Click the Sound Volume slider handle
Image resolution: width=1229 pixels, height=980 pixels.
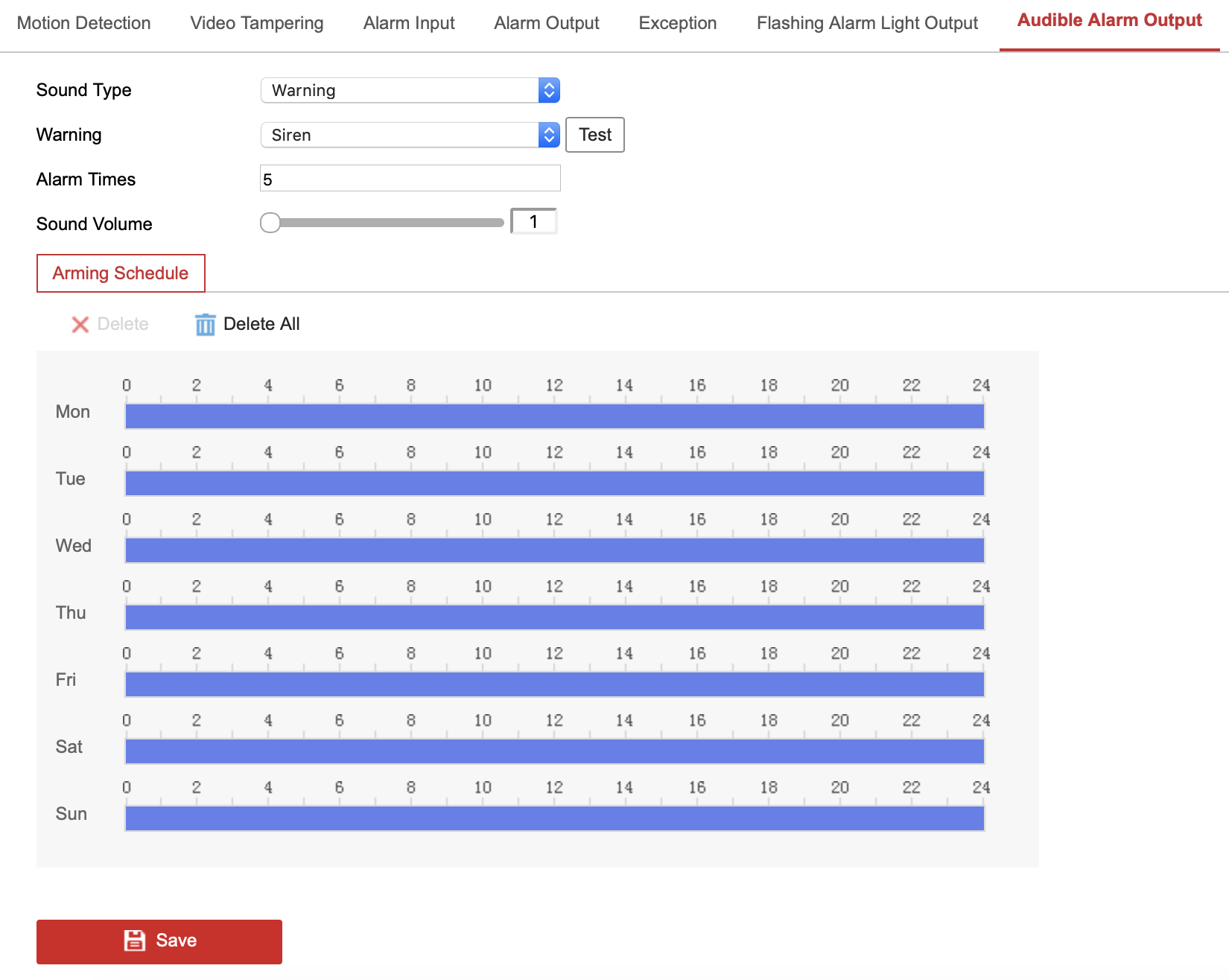click(x=270, y=223)
